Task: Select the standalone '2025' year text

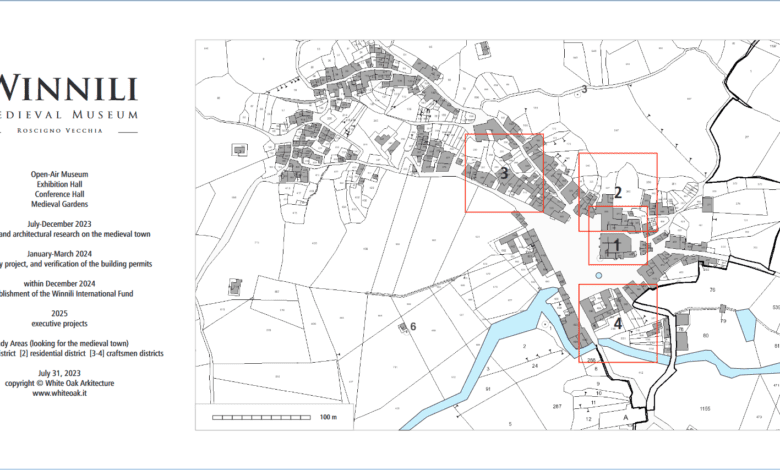Action: pyautogui.click(x=60, y=313)
